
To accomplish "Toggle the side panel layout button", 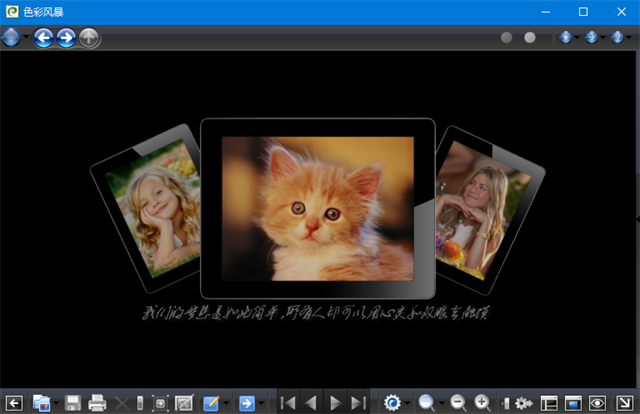I will [x=549, y=403].
